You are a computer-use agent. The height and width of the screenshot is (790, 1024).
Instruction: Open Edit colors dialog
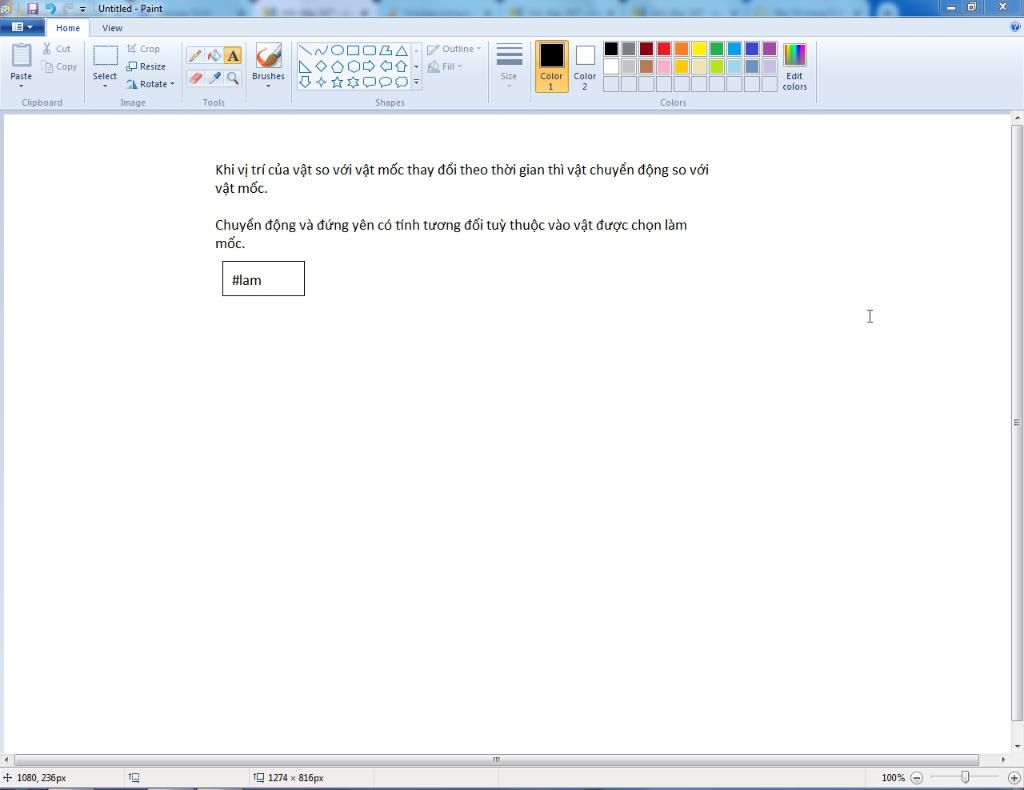click(795, 66)
